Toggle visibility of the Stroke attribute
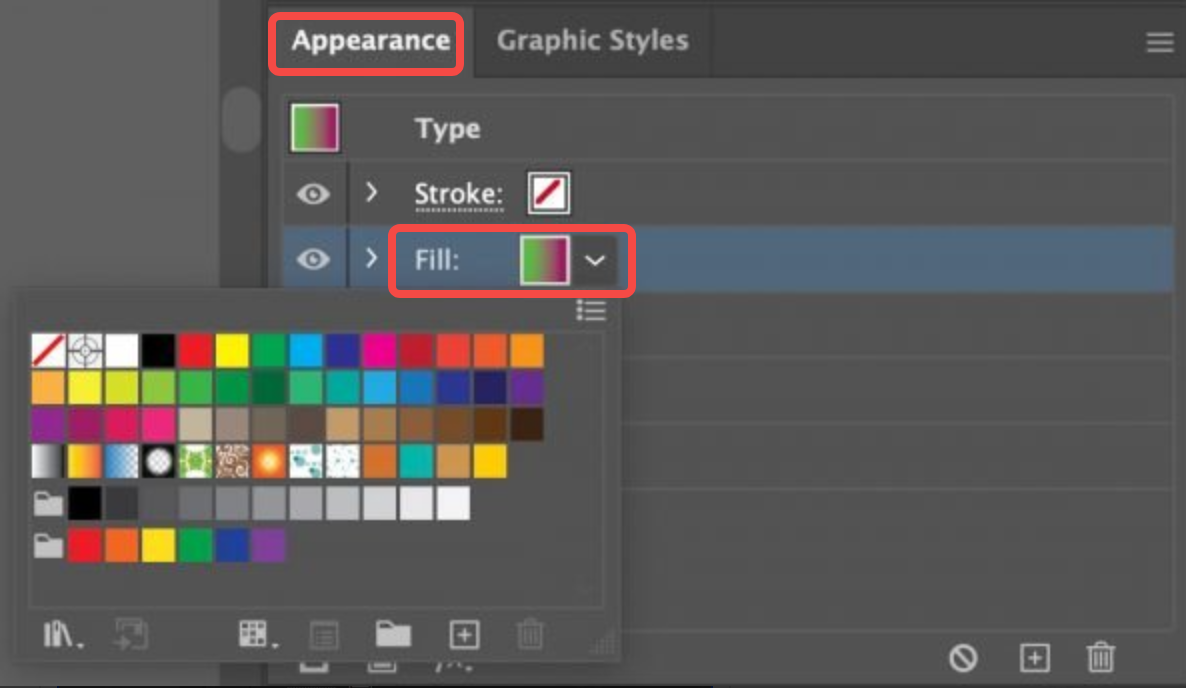This screenshot has height=688, width=1186. coord(314,194)
